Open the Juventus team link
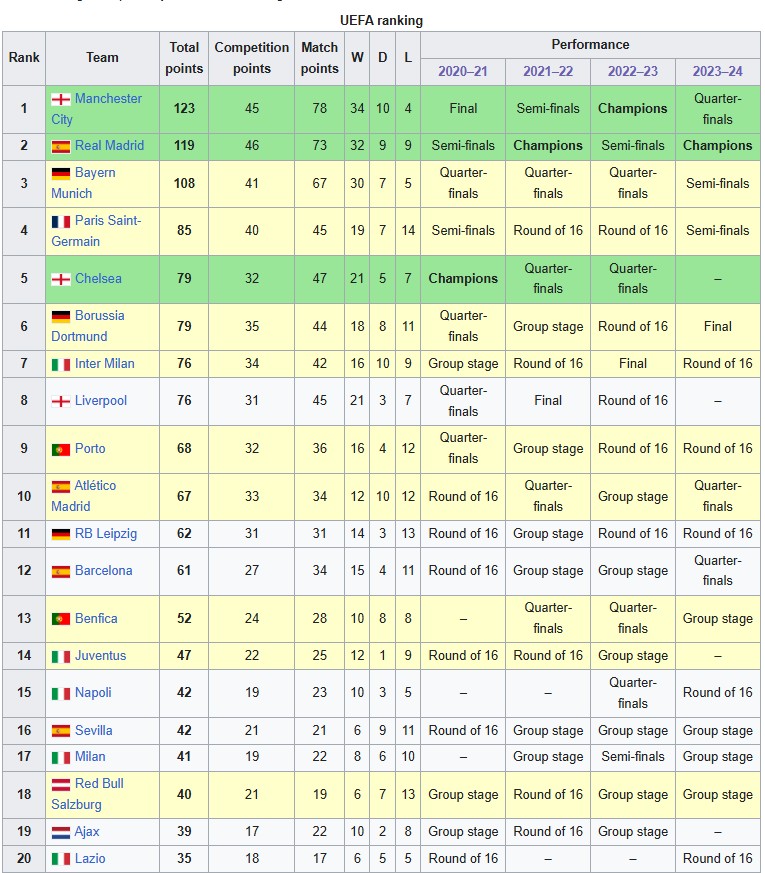Viewport: 765px width, 873px height. click(x=101, y=655)
